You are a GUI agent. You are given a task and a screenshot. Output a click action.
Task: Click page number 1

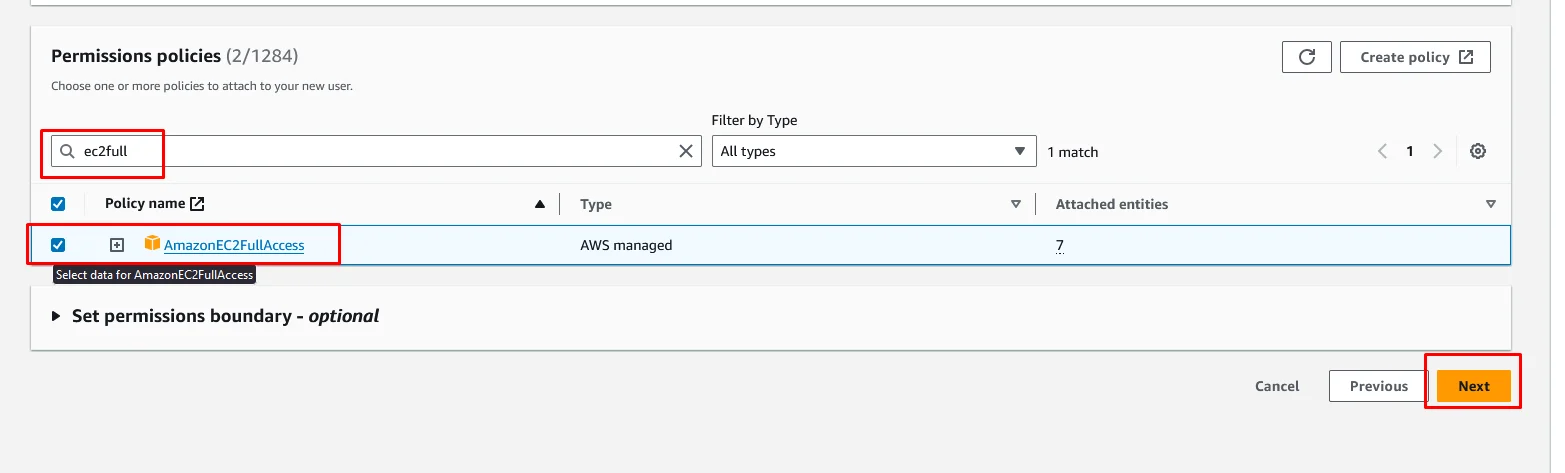pyautogui.click(x=1410, y=151)
